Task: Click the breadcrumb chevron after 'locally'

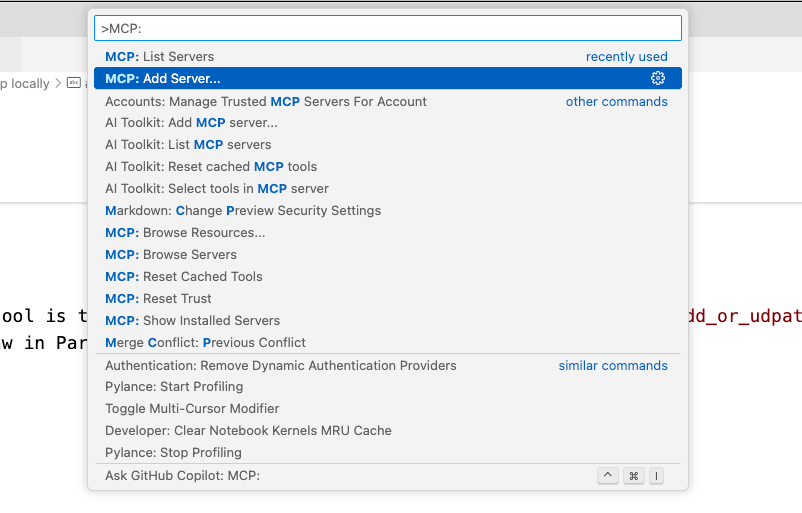Action: pyautogui.click(x=58, y=83)
